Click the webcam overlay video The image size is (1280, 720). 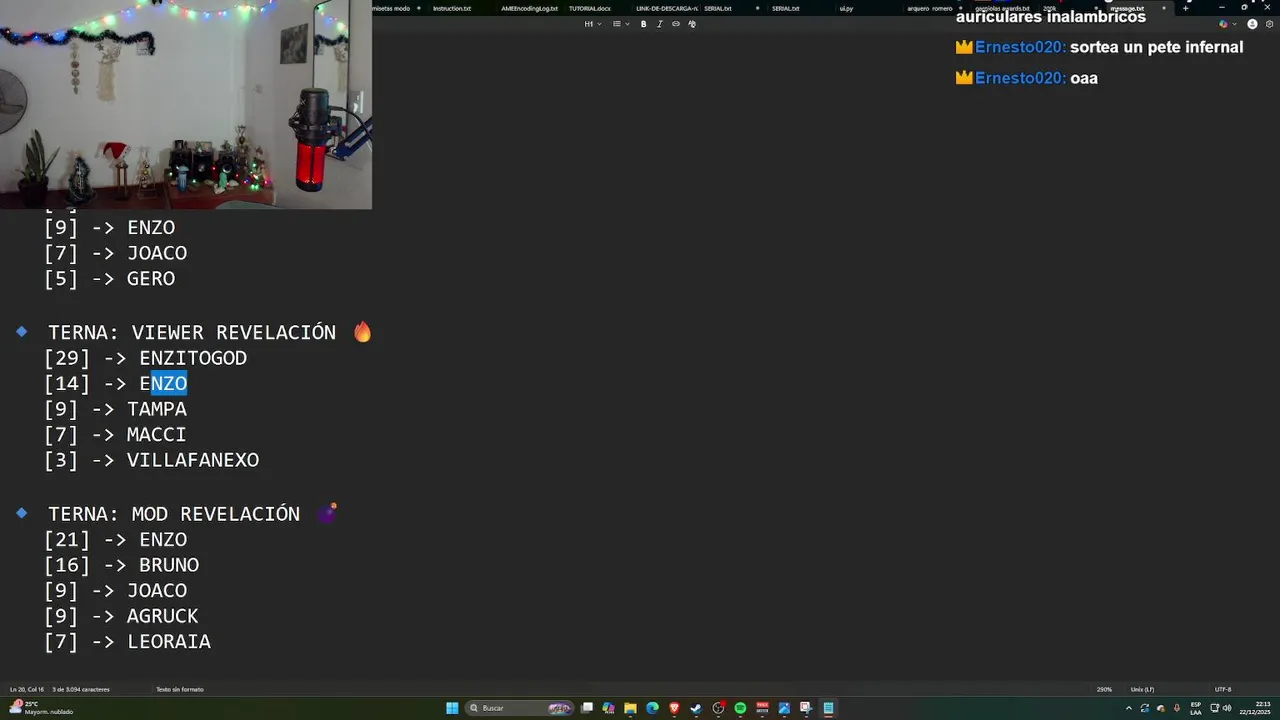coord(186,104)
